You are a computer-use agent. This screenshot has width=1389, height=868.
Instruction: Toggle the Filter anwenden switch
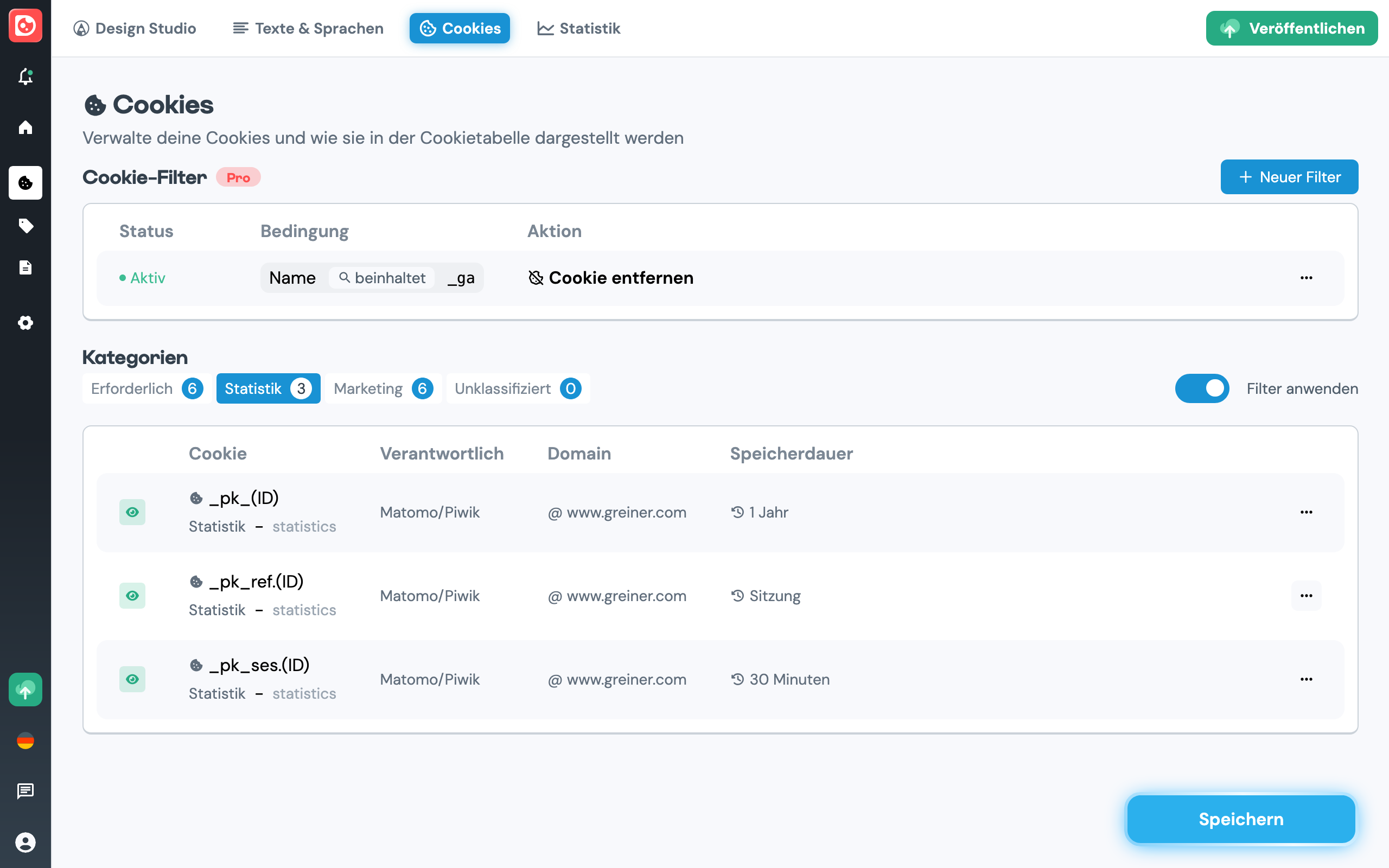(x=1202, y=388)
